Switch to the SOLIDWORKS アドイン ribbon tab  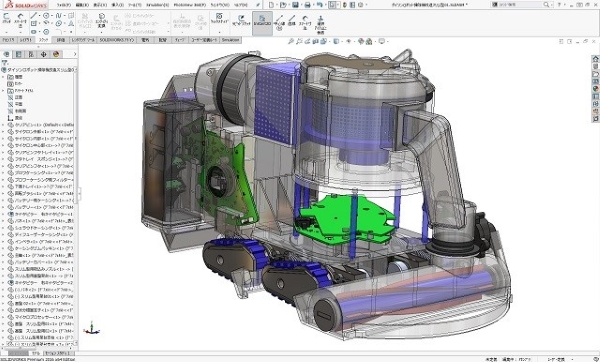click(x=117, y=40)
